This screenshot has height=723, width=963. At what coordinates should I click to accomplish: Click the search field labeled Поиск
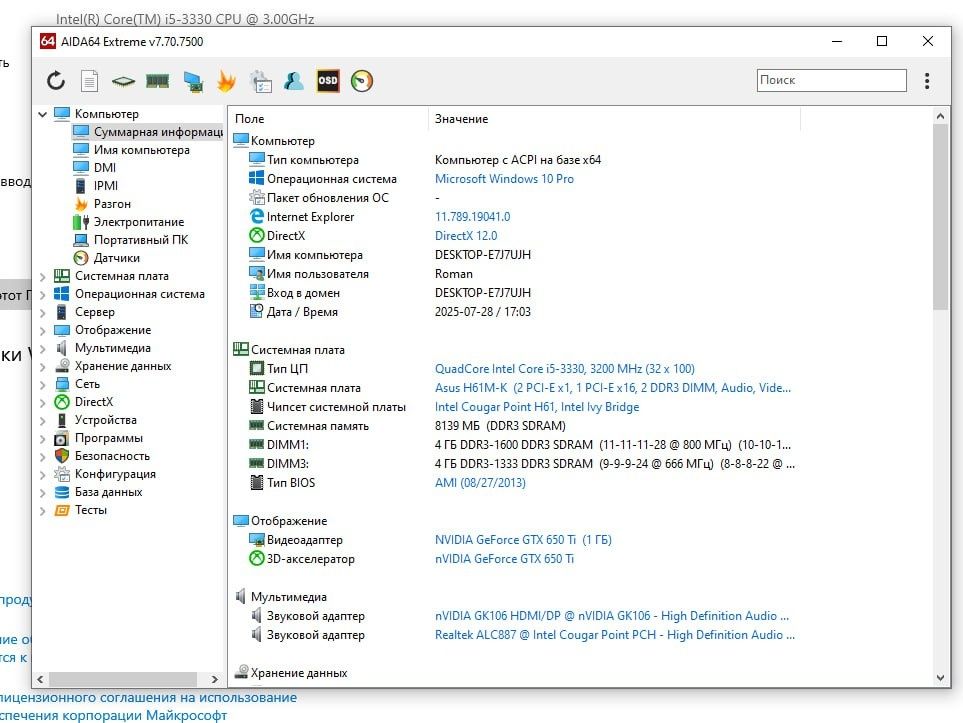coord(832,80)
